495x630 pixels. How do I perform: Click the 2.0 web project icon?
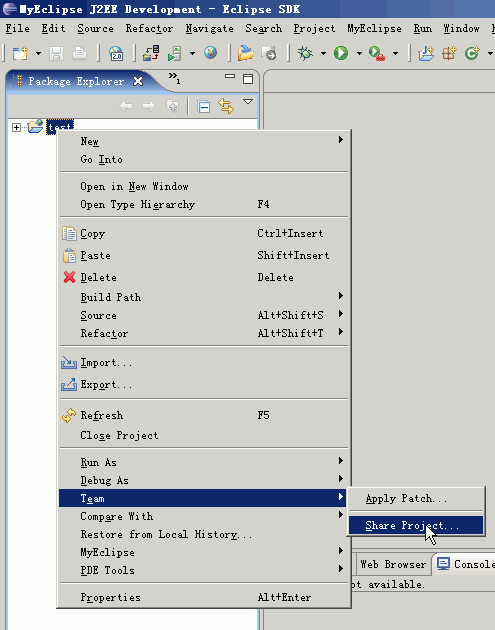coord(116,53)
